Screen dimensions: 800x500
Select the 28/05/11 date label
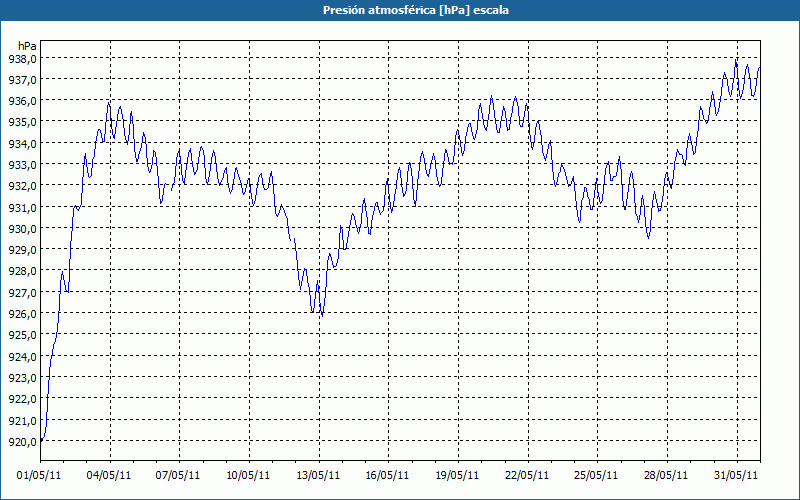click(666, 476)
